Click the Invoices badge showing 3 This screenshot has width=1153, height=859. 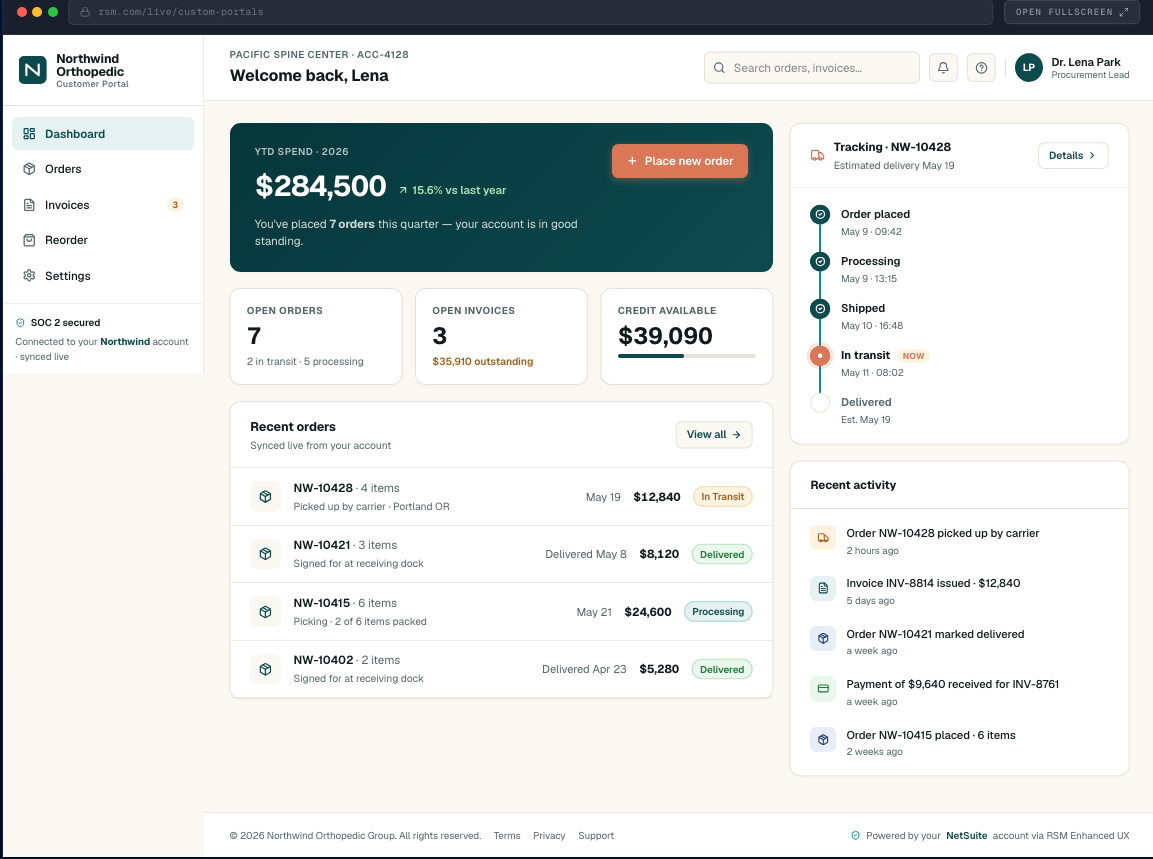[175, 205]
